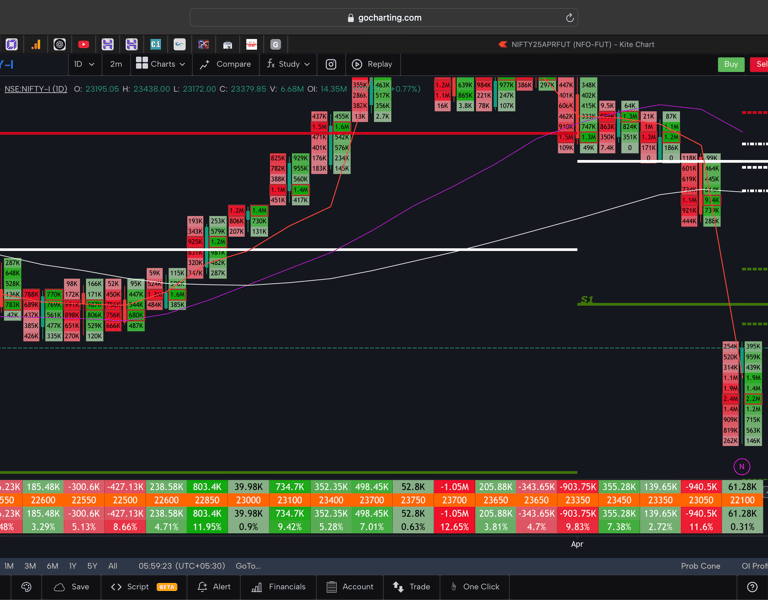Viewport: 768px width, 600px height.
Task: Click the 11.6% red percentage cell
Action: (x=701, y=527)
